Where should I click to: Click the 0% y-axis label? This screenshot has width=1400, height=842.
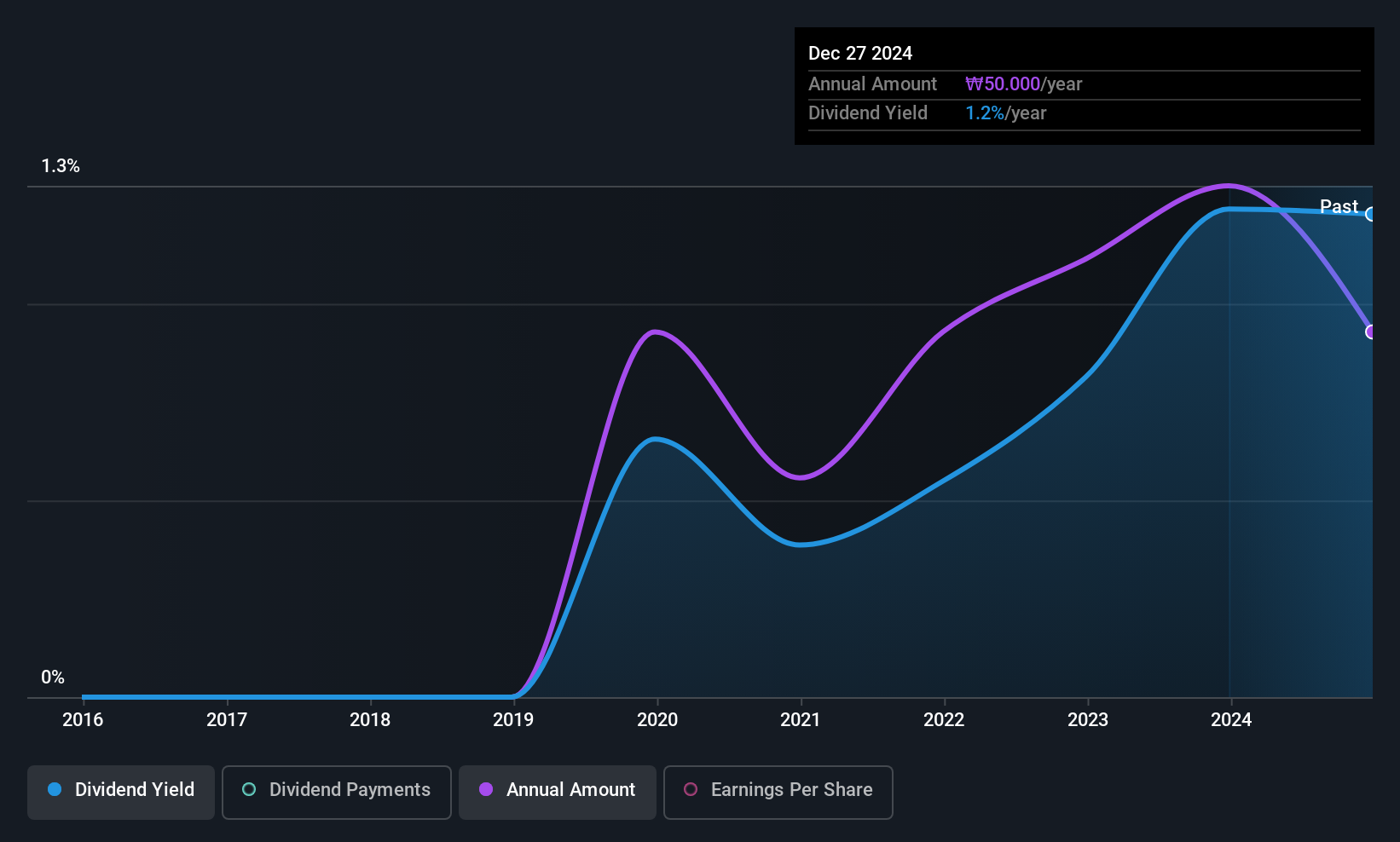53,678
